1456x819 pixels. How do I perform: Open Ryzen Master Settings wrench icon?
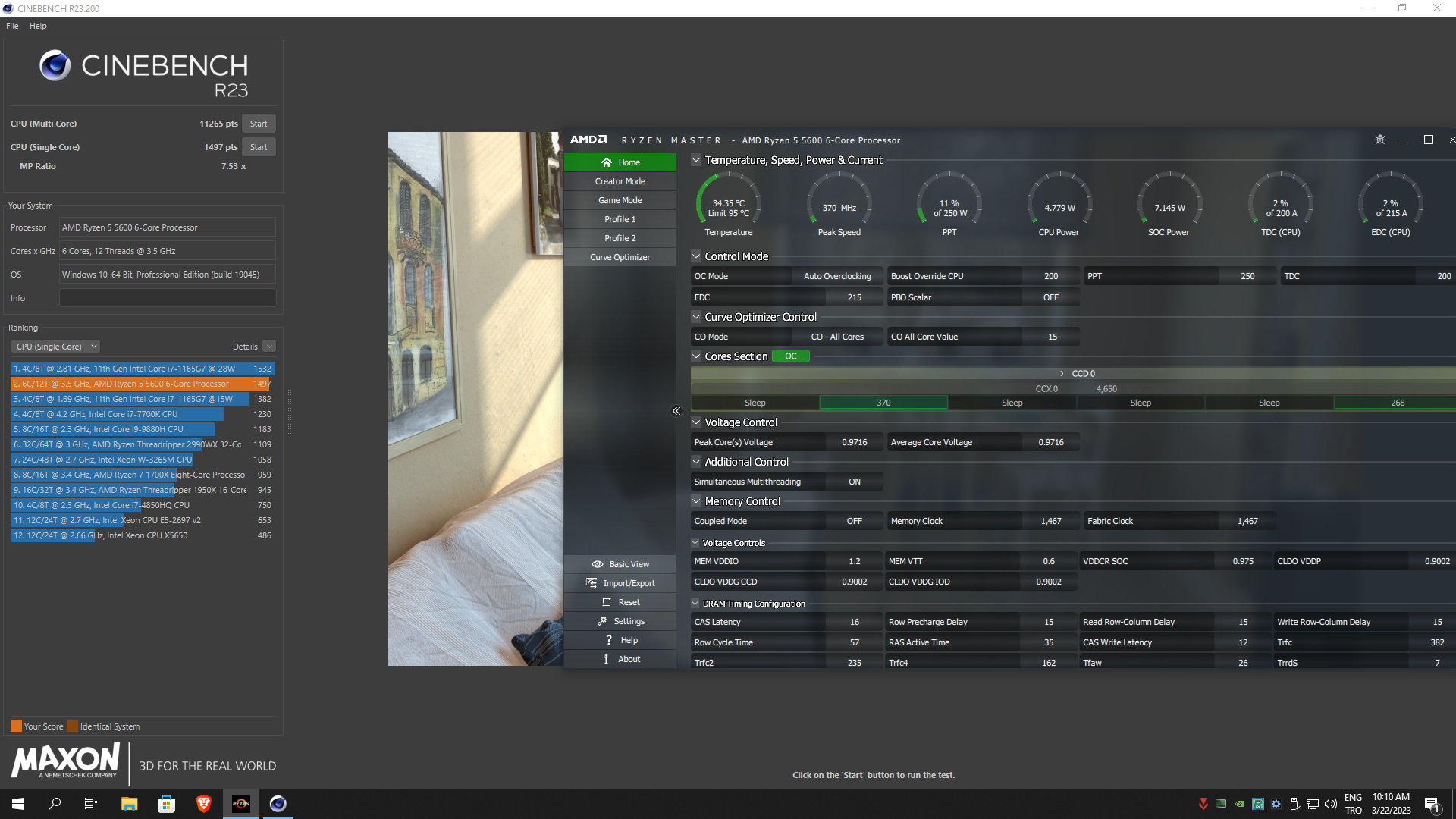click(602, 621)
